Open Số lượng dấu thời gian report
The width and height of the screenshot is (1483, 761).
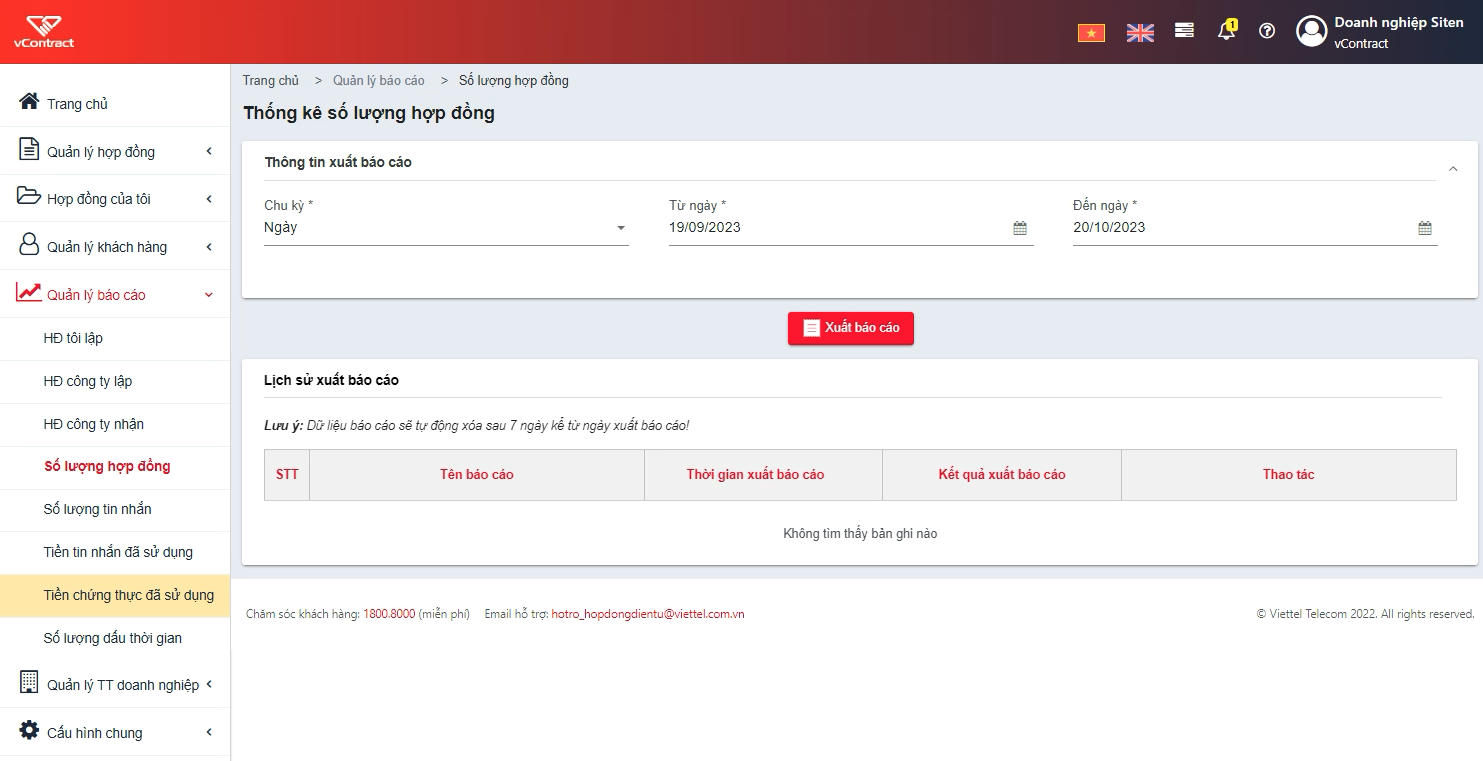tap(115, 638)
